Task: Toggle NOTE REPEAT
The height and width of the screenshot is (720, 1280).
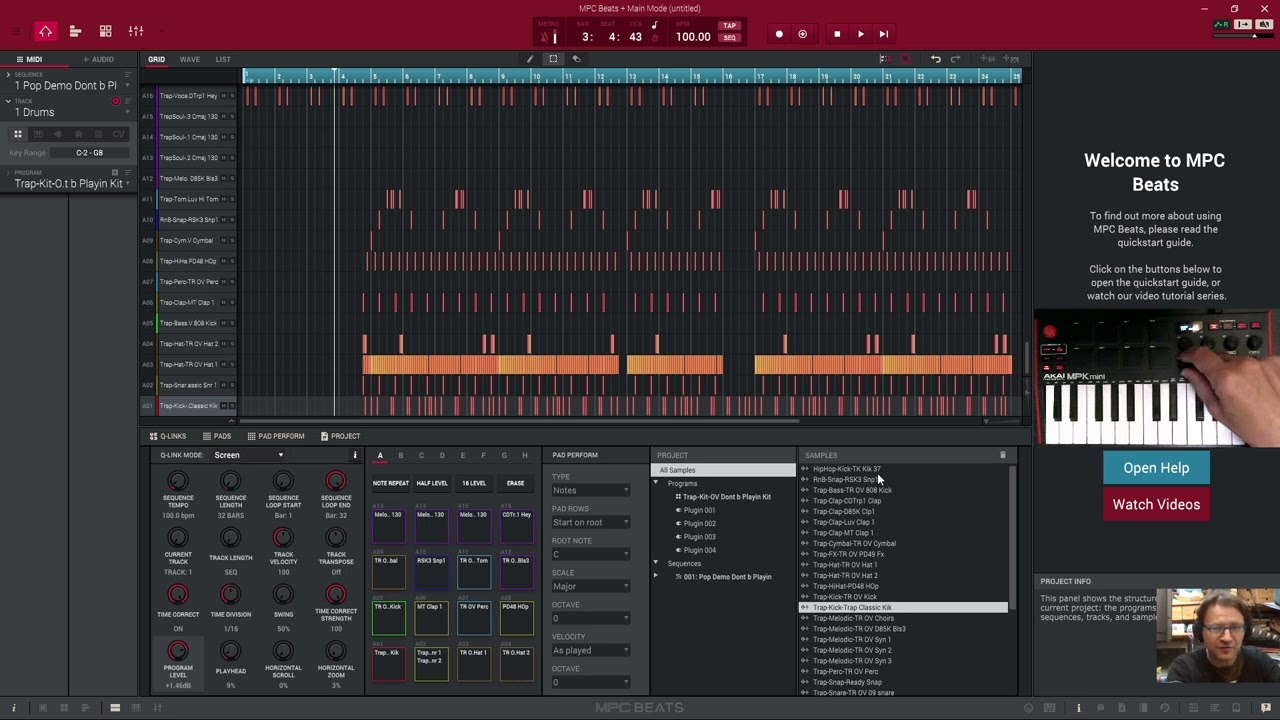Action: (x=391, y=484)
